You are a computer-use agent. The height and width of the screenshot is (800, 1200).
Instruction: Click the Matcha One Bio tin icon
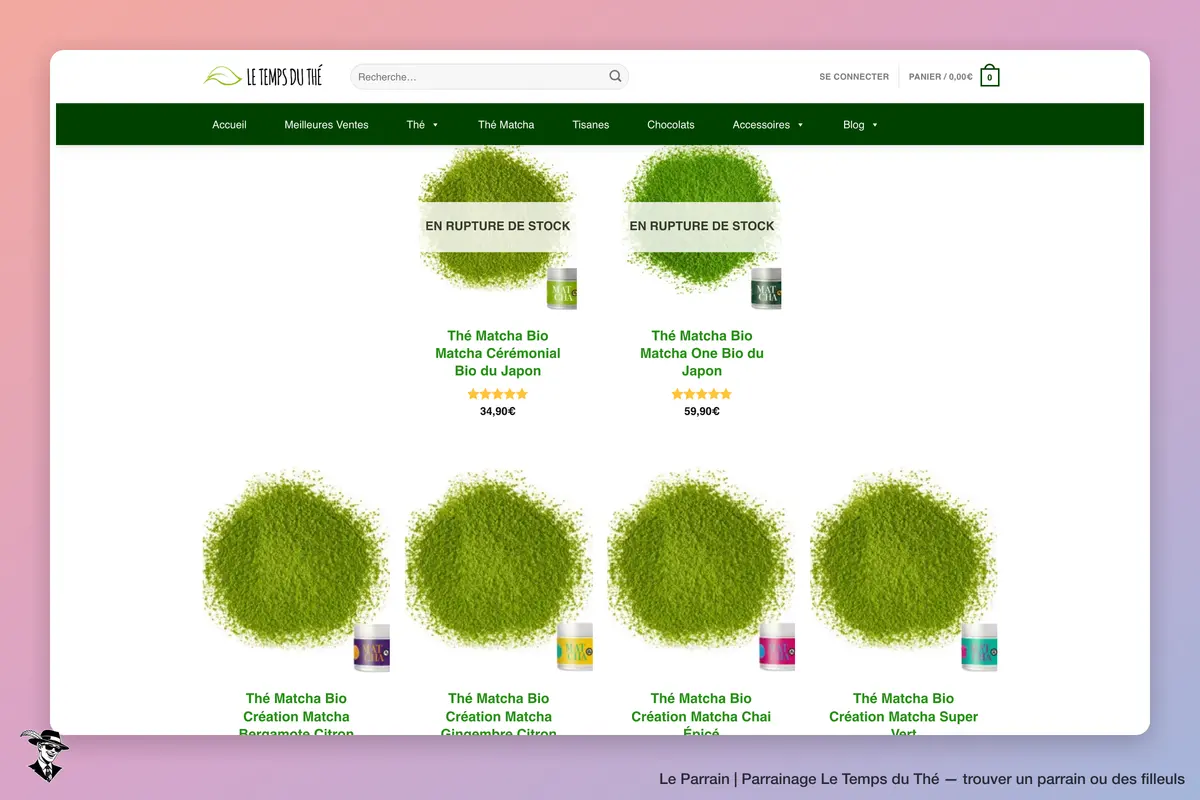coord(766,287)
